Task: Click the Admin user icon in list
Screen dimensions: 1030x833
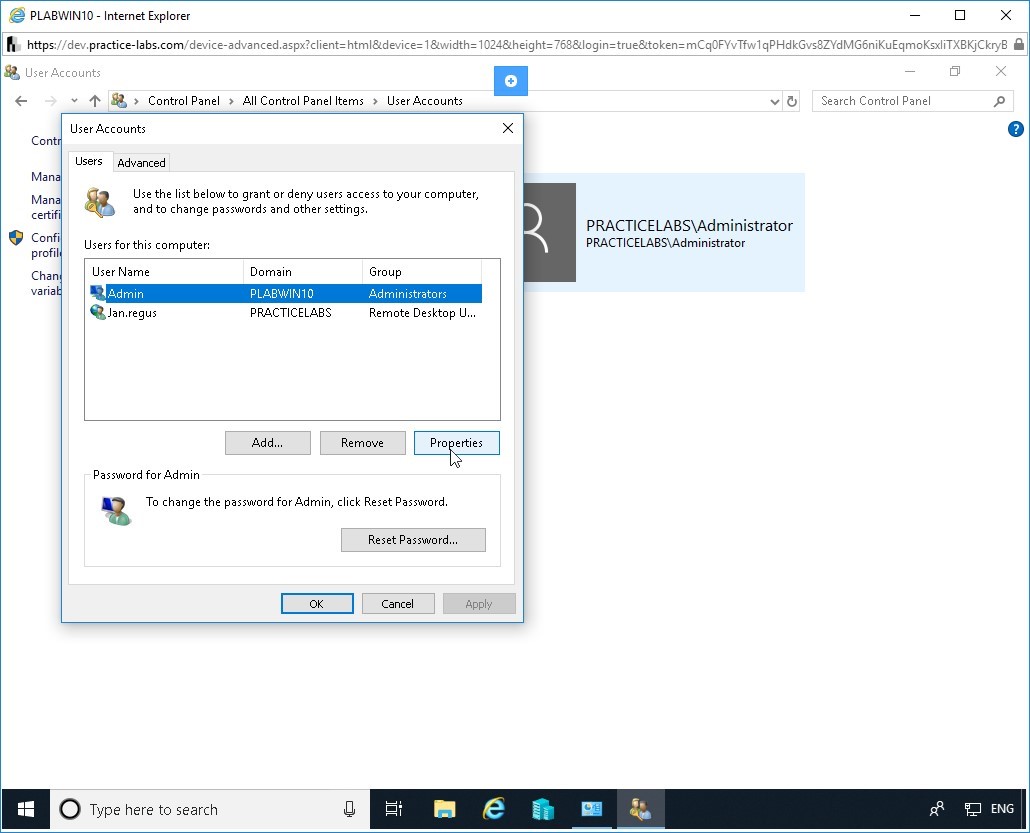Action: coord(97,293)
